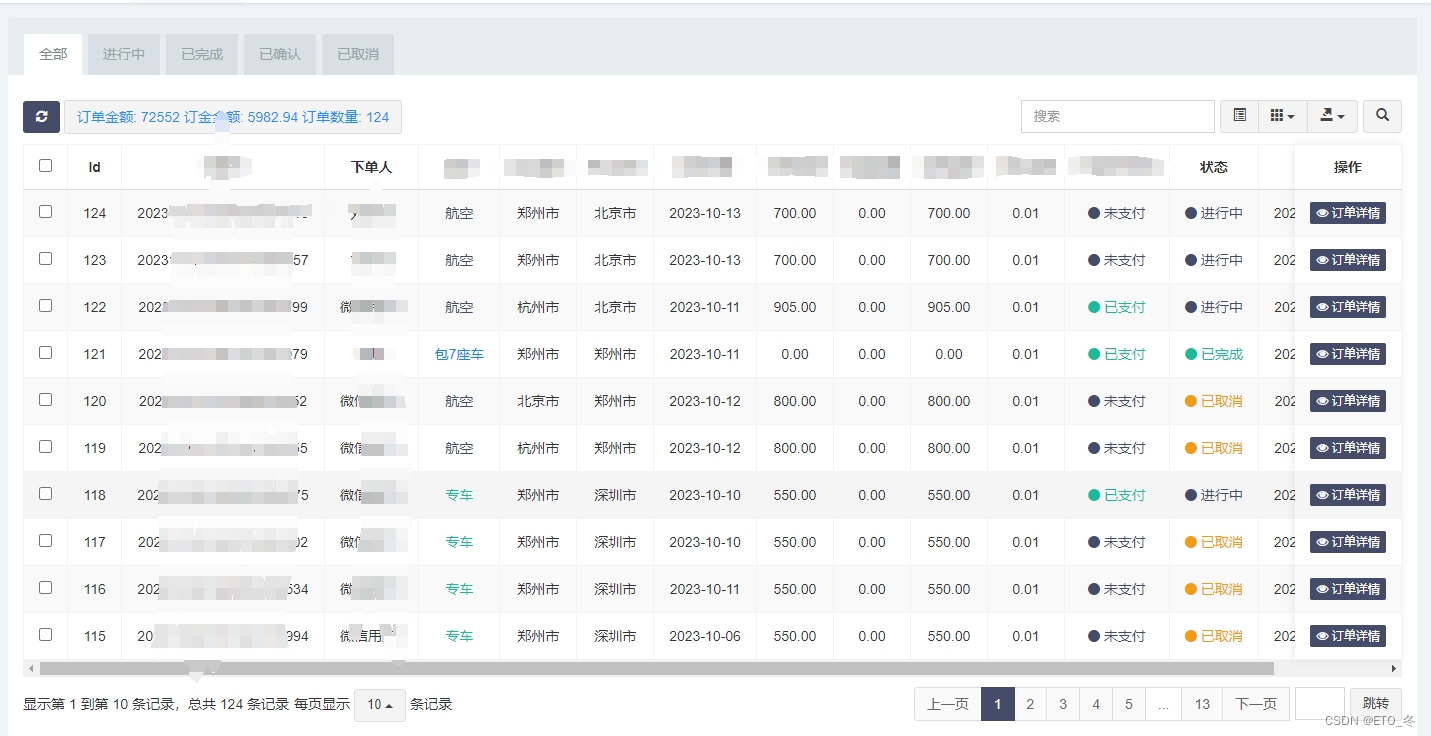Open 订单详情 for order 119
Screen dimensions: 1431x736
pos(1348,448)
